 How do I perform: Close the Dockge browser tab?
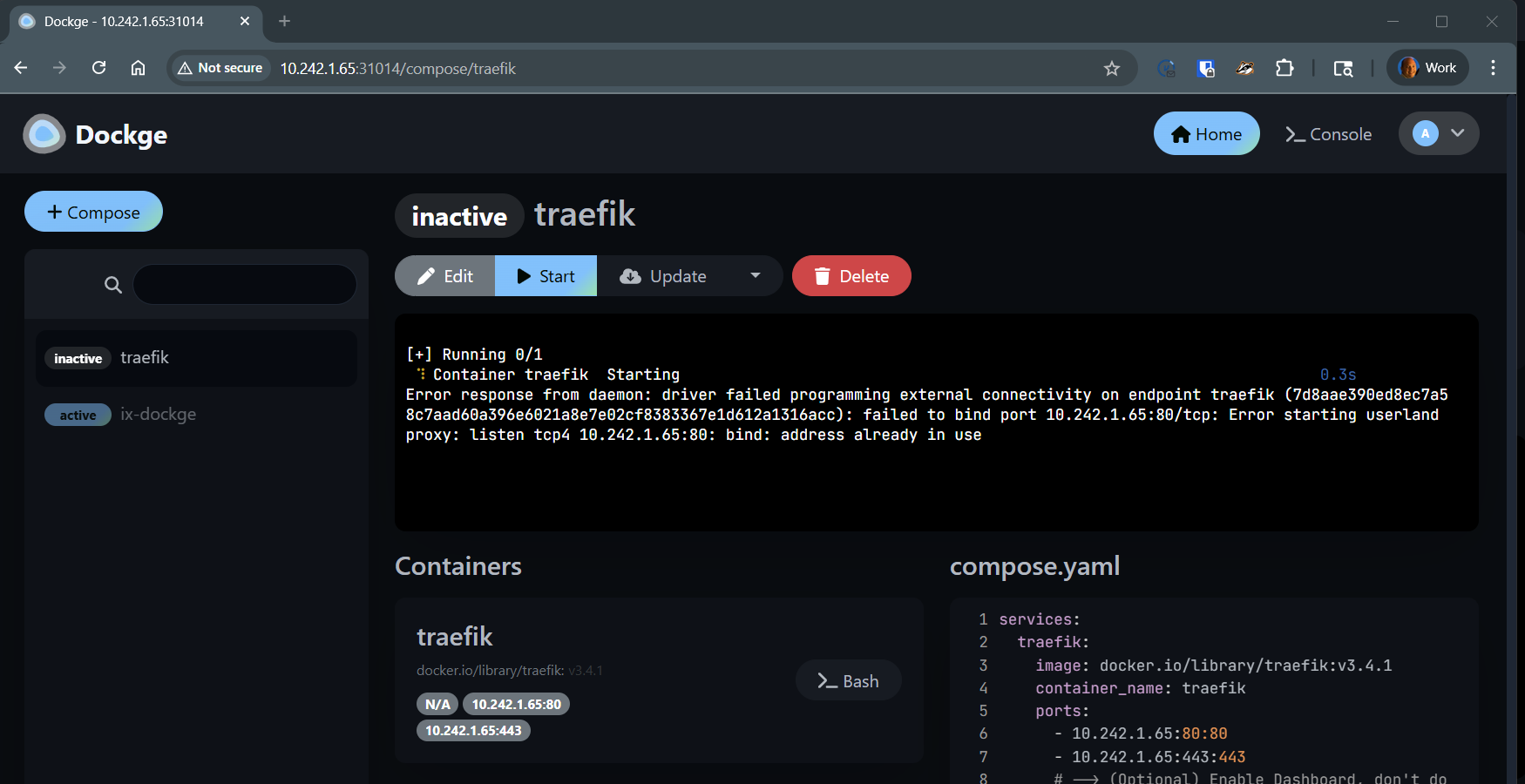[x=245, y=21]
